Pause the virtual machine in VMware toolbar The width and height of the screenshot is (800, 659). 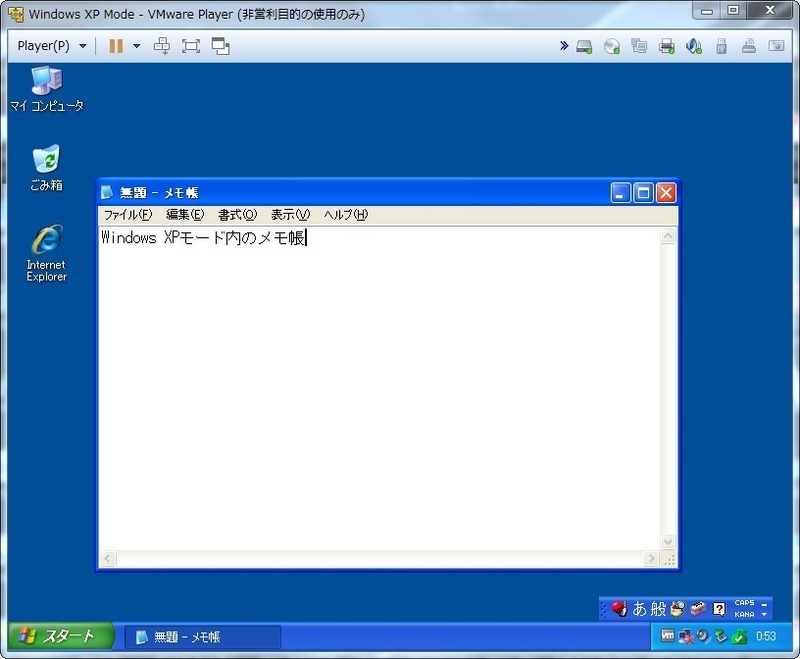coord(116,46)
